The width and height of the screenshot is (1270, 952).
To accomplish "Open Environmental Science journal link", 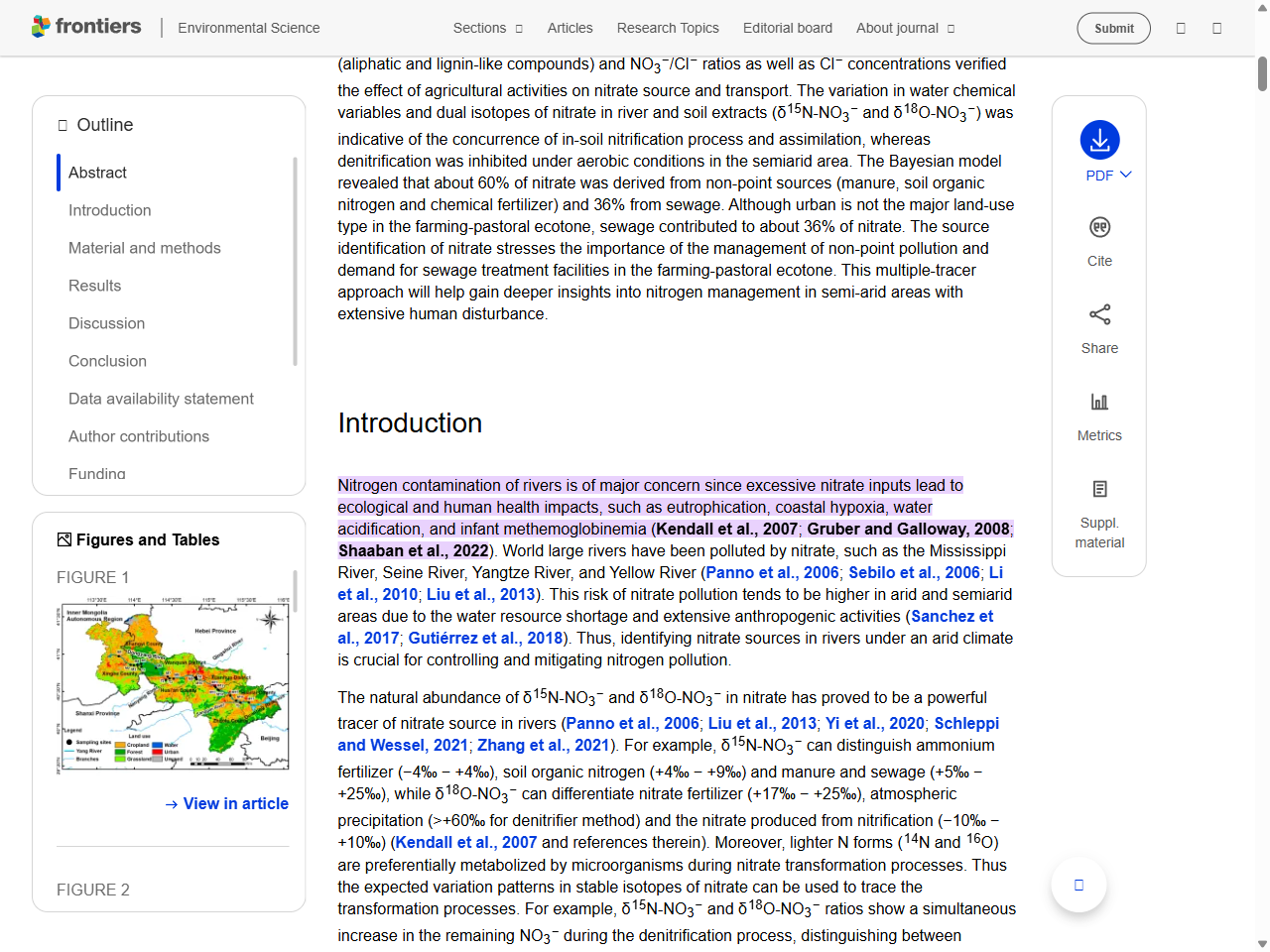I will point(249,28).
